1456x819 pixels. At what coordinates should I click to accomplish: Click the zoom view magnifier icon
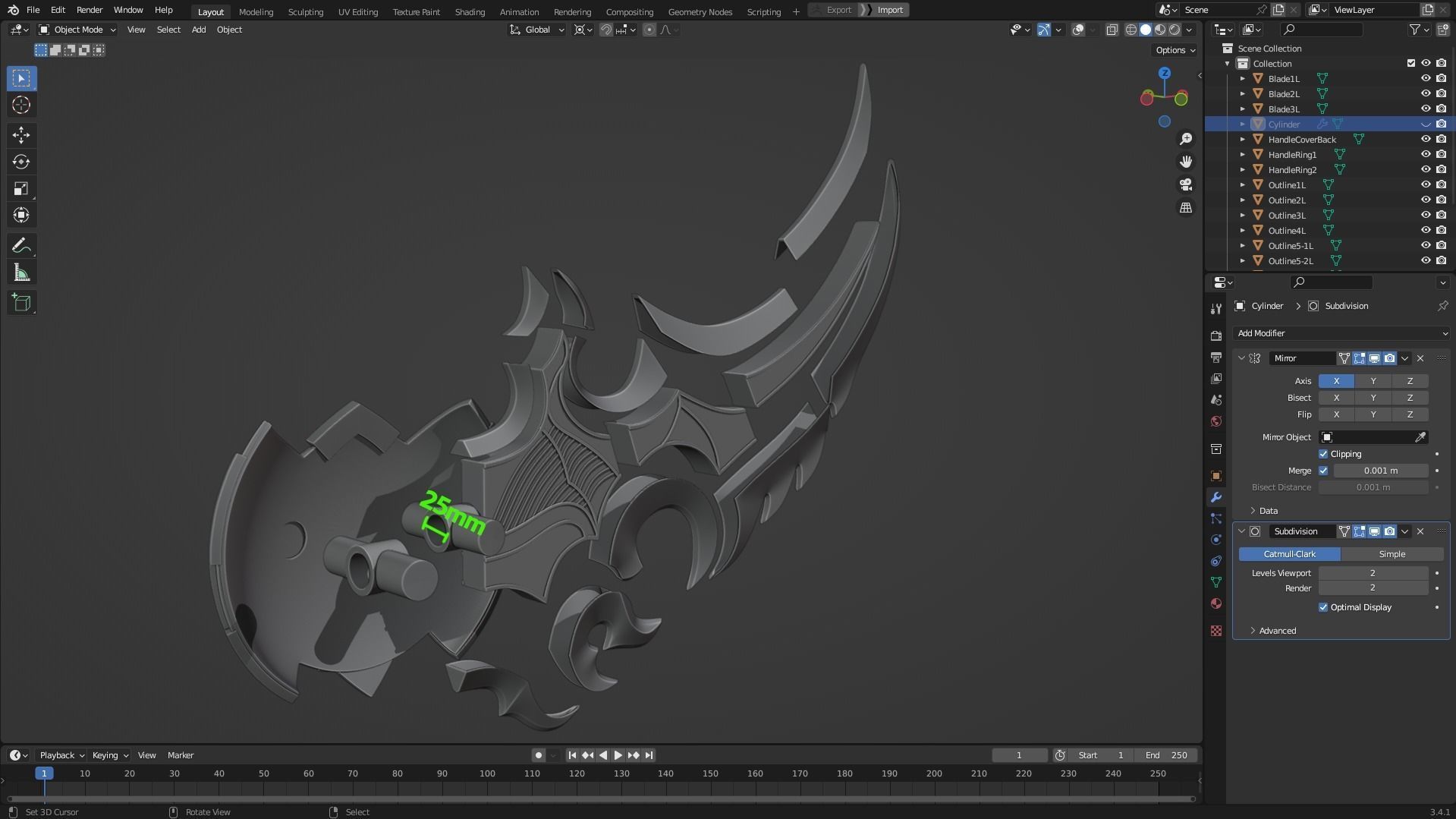click(x=1185, y=139)
